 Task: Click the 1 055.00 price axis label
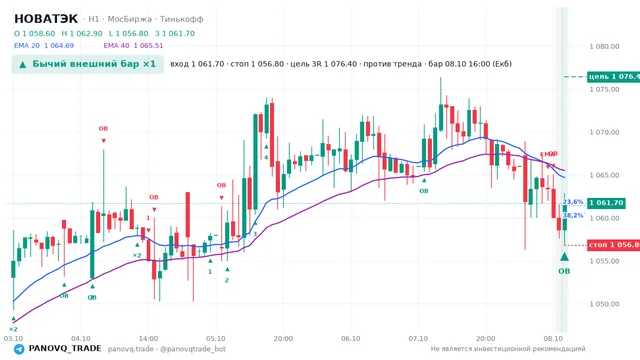[604, 261]
